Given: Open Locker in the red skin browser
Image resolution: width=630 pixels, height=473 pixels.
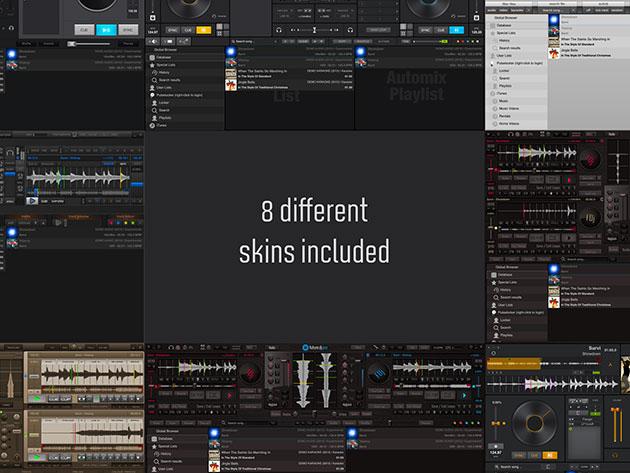Looking at the screenshot, I should 516,320.
